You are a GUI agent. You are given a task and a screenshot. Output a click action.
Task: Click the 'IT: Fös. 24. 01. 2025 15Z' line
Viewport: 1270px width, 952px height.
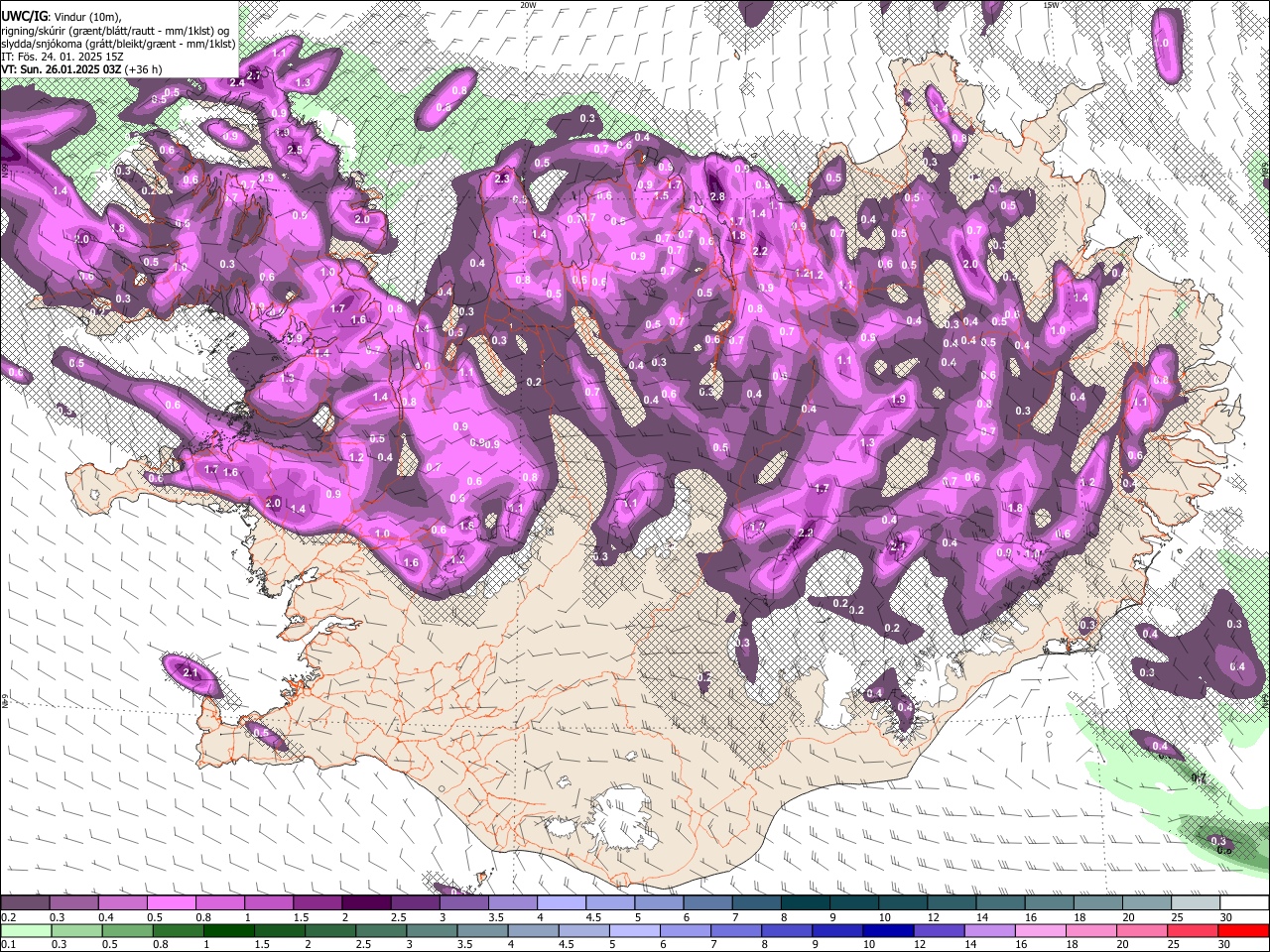point(63,57)
